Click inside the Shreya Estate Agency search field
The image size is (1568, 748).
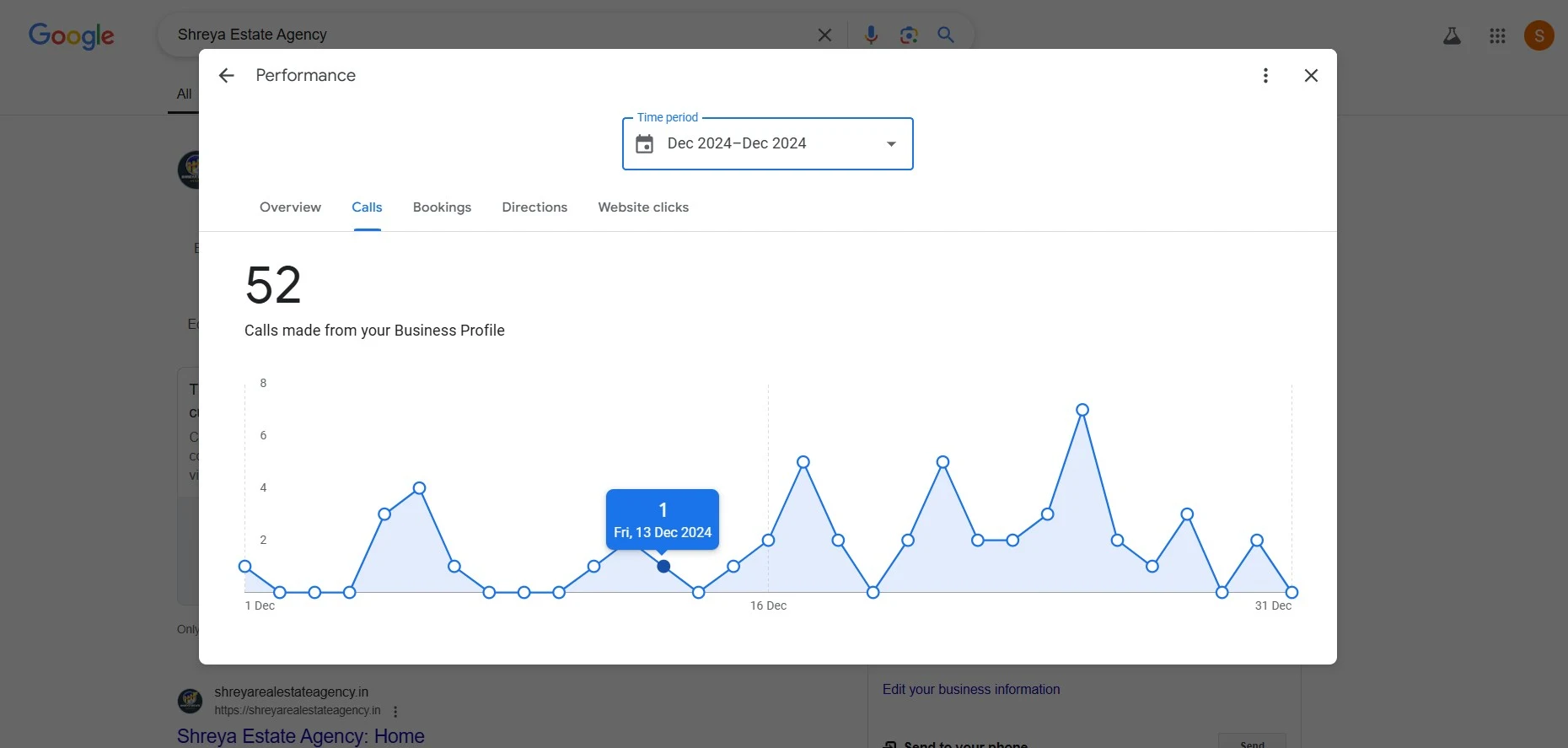click(x=489, y=35)
